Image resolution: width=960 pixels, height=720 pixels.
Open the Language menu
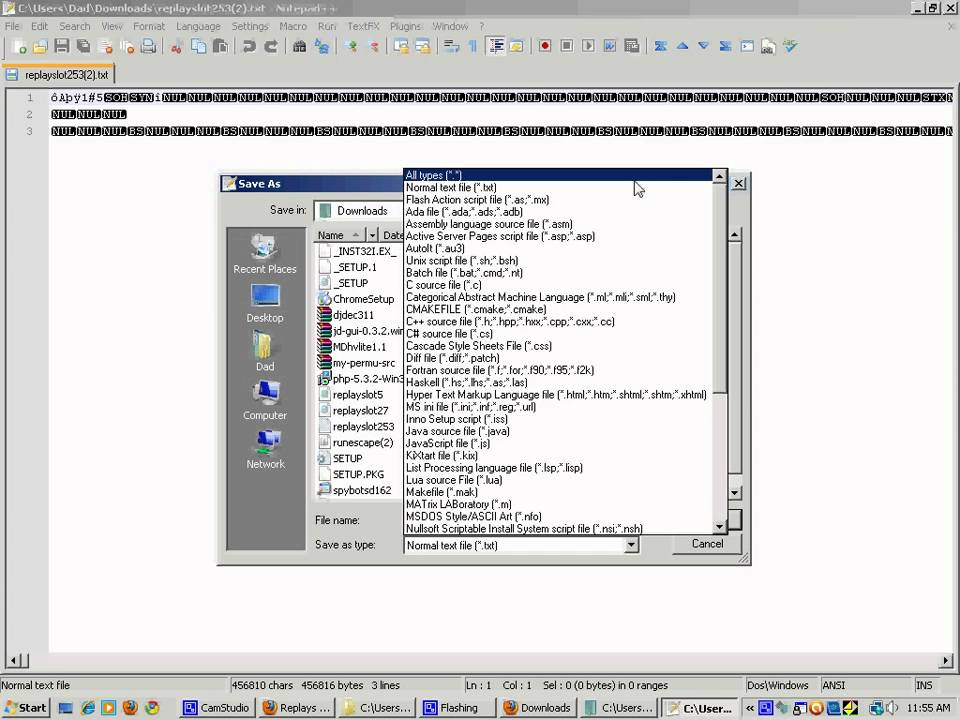198,26
